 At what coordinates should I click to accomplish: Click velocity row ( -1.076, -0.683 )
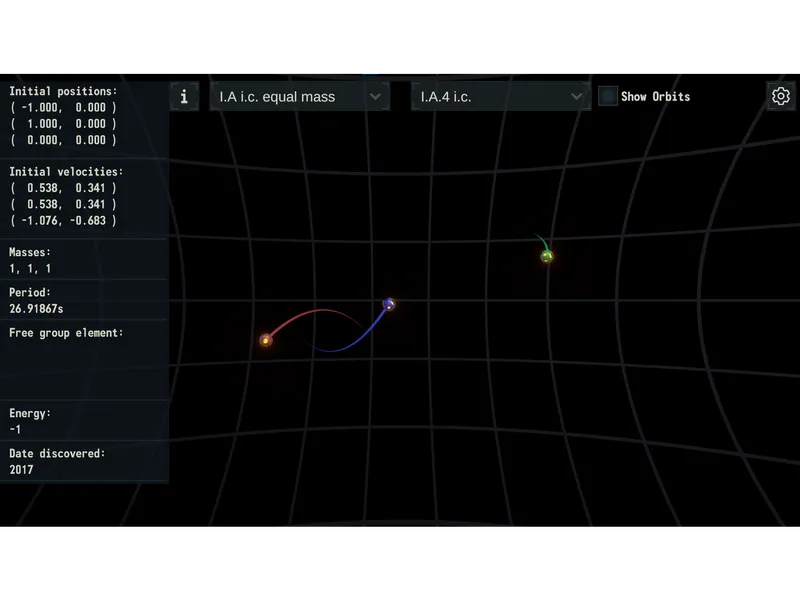click(x=63, y=220)
